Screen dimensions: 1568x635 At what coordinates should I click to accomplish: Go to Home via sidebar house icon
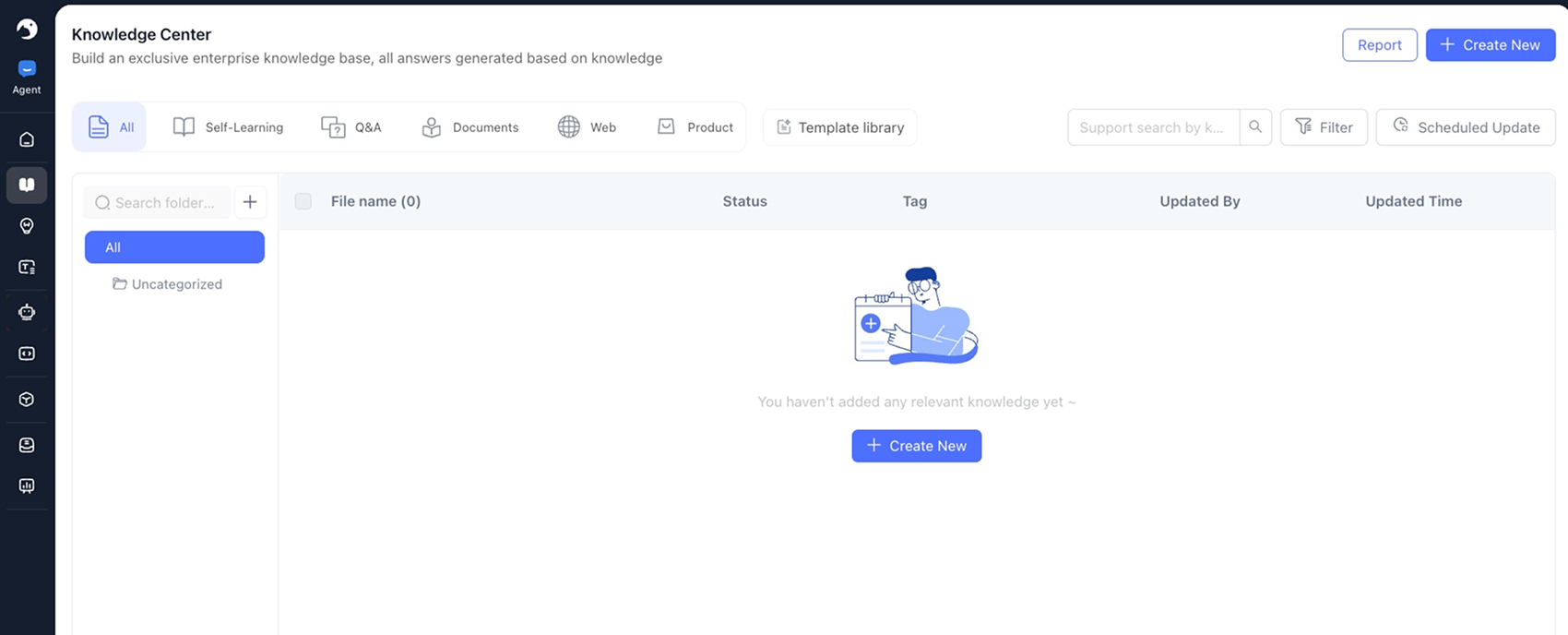(x=27, y=139)
